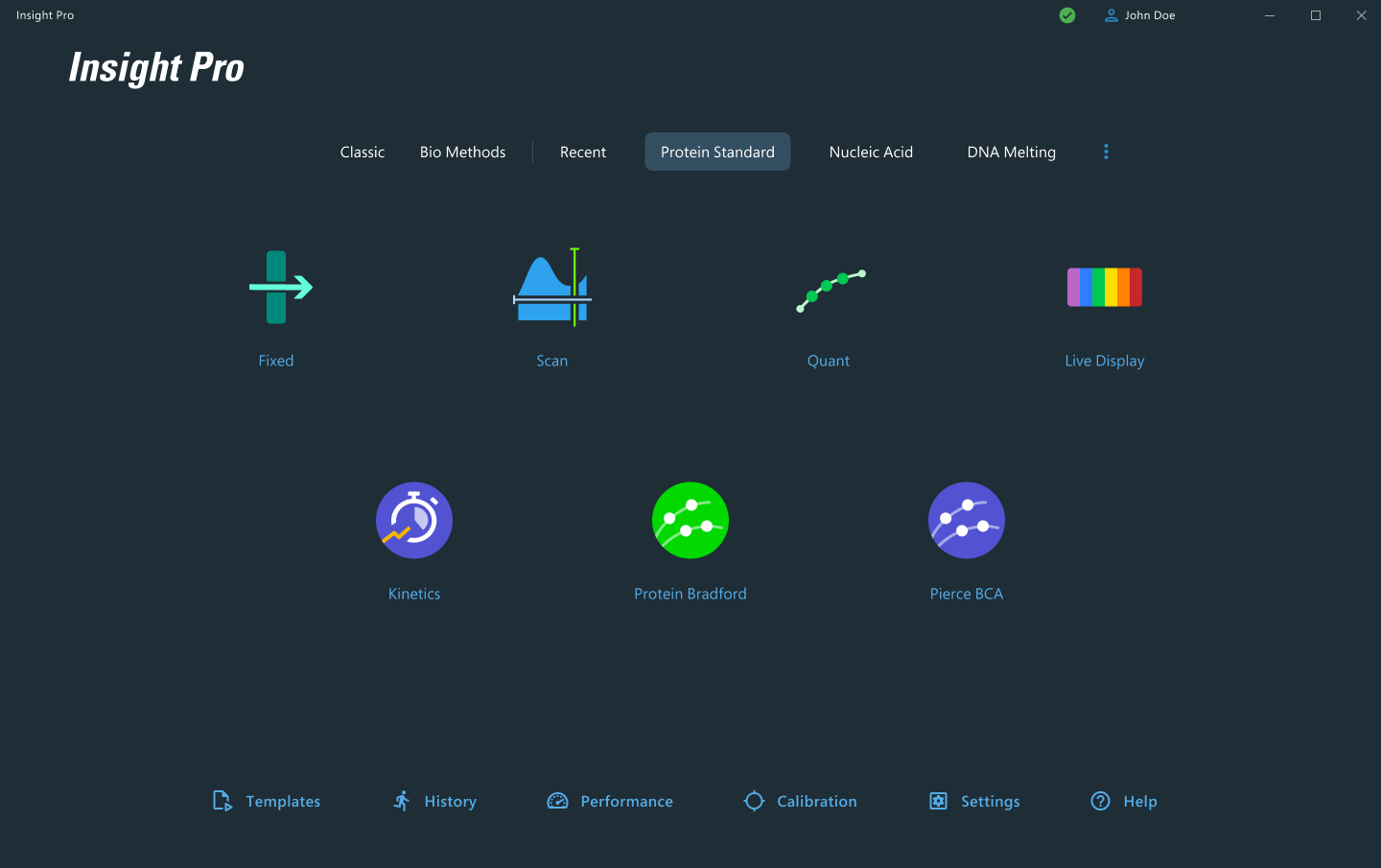The height and width of the screenshot is (868, 1381).
Task: Open the DNA Melting tab
Action: coord(1011,152)
